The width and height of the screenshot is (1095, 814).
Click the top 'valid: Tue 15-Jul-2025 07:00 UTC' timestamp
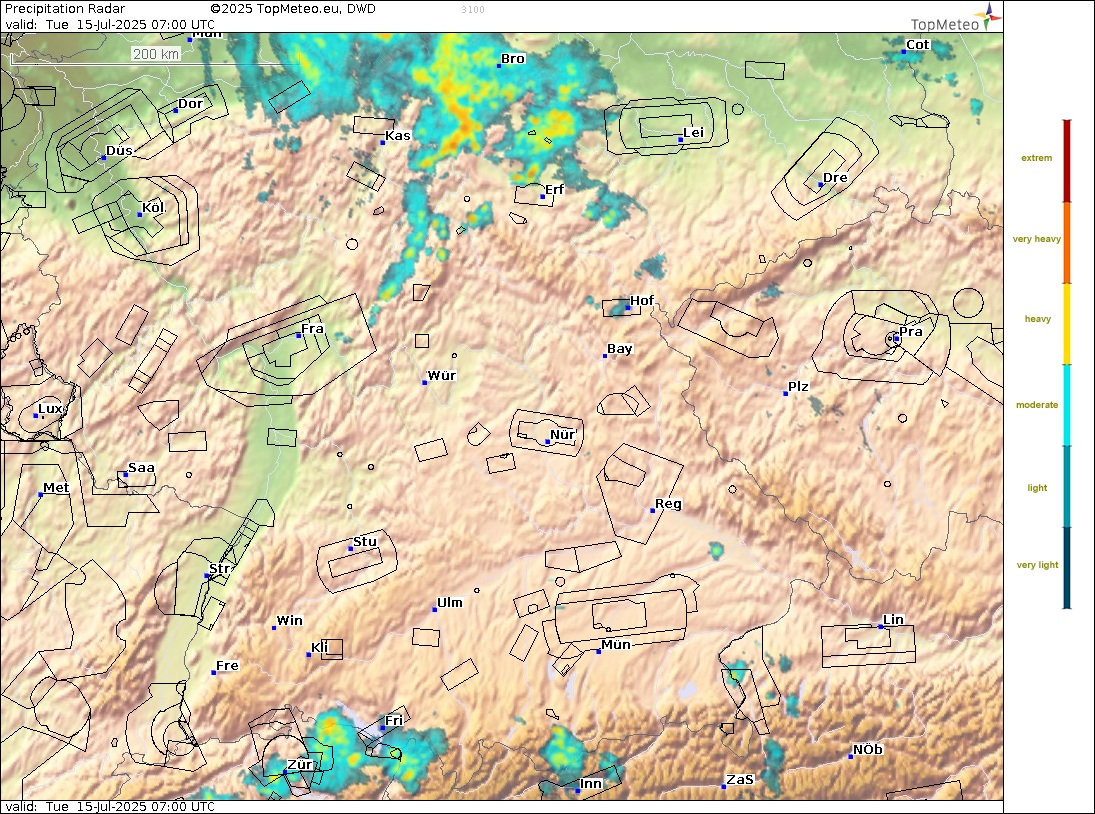tap(110, 24)
